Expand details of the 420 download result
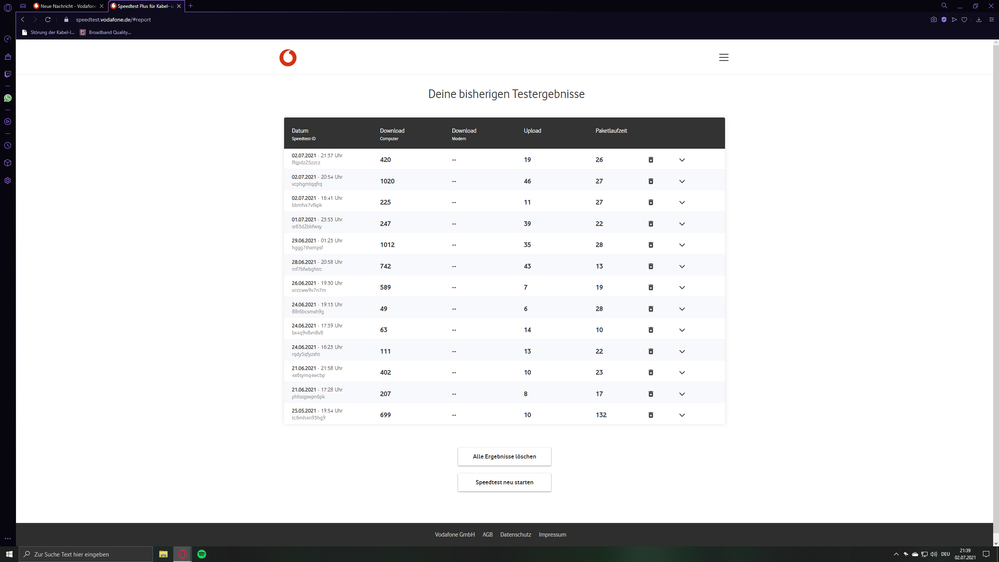This screenshot has height=562, width=999. tap(682, 160)
